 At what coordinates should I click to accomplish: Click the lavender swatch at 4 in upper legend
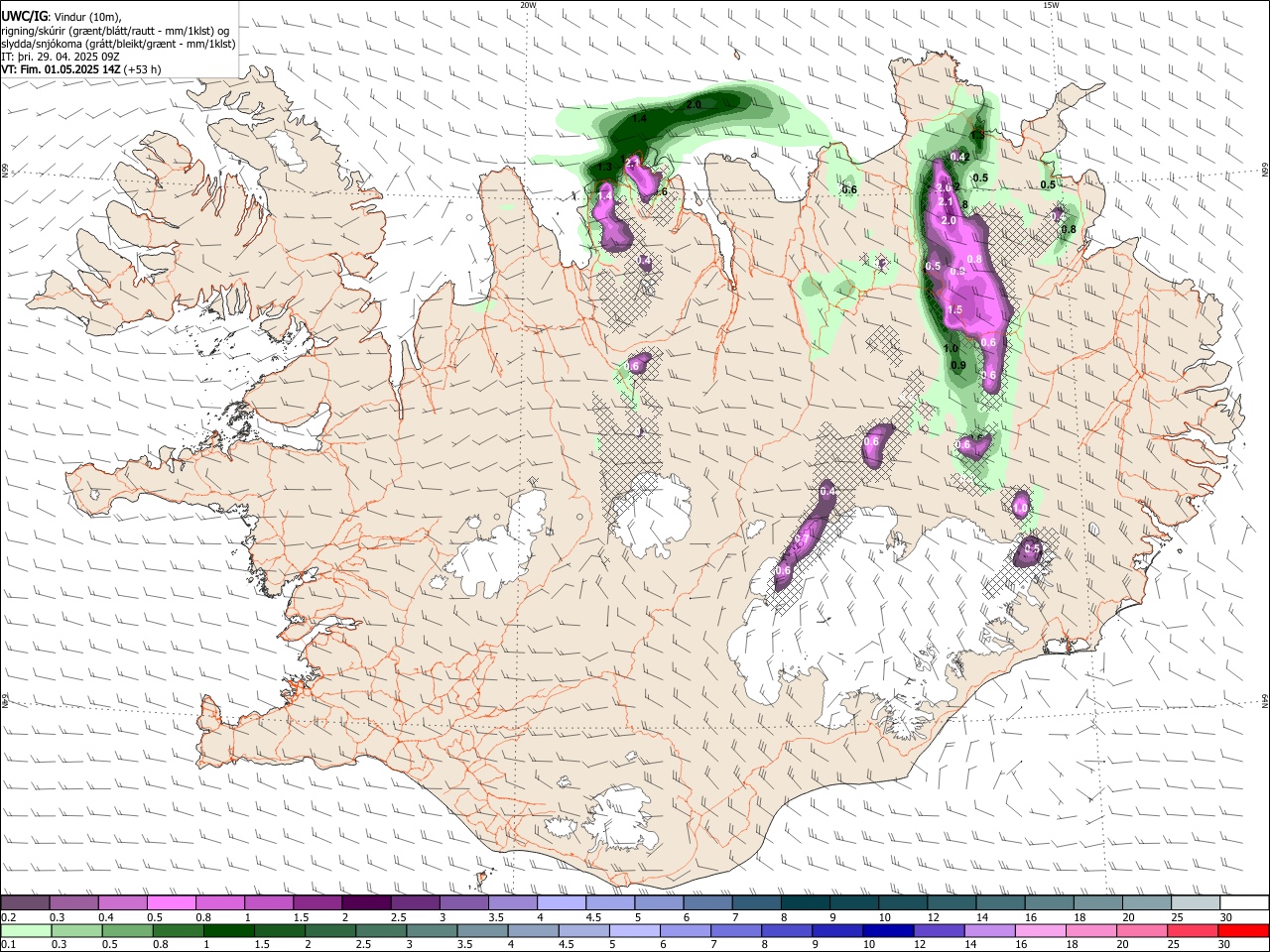click(x=562, y=902)
